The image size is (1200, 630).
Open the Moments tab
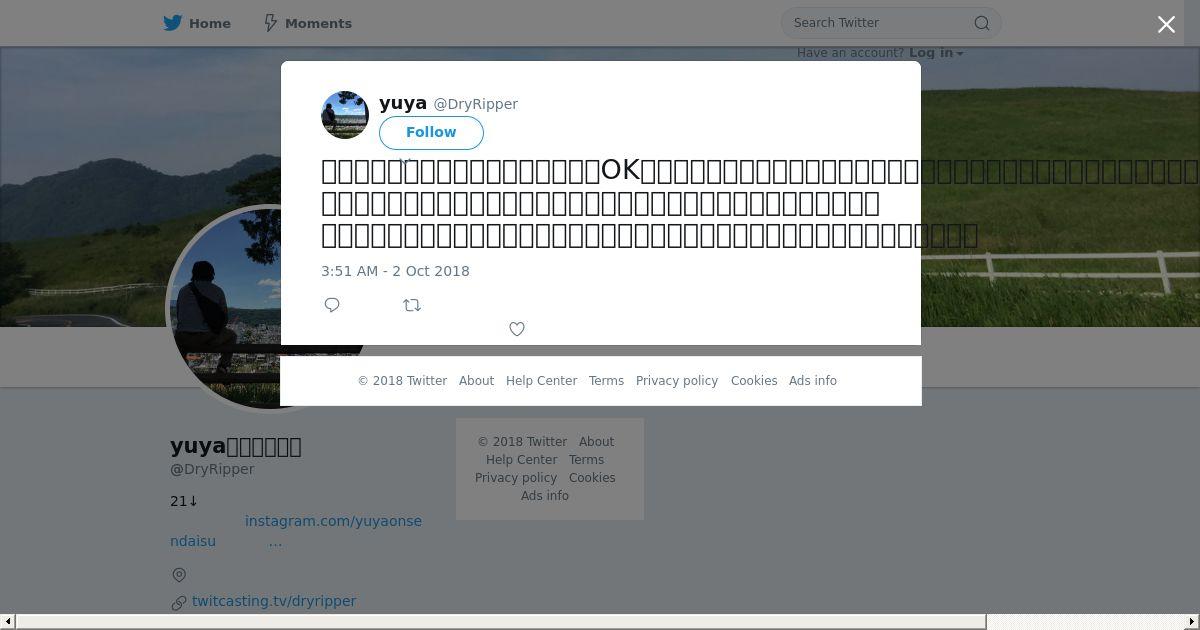307,23
